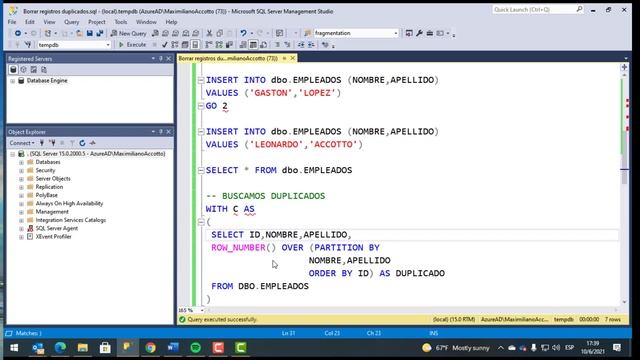Open the Tools menu
The image size is (640, 360).
pos(121,22)
